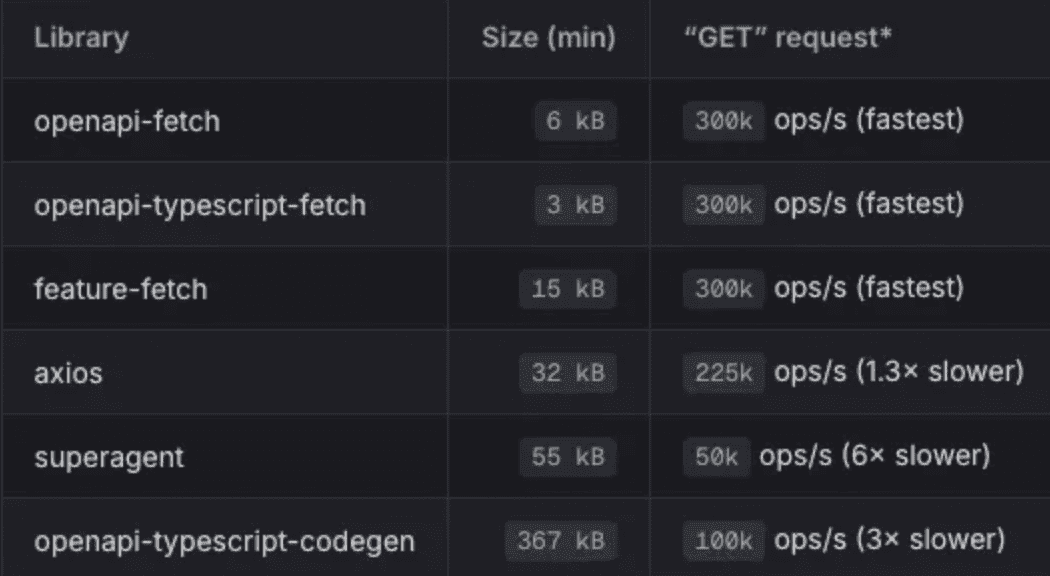Select the 55 kB size badge

[x=568, y=458]
